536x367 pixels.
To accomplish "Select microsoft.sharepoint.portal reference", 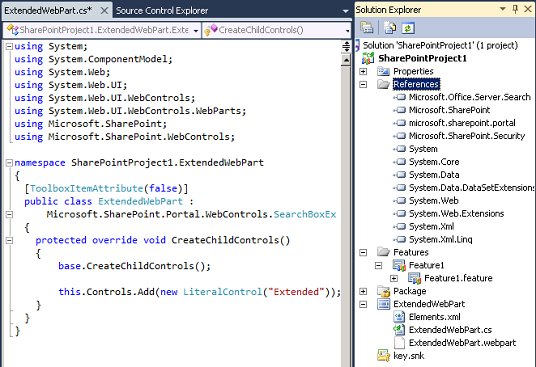I will pos(462,123).
